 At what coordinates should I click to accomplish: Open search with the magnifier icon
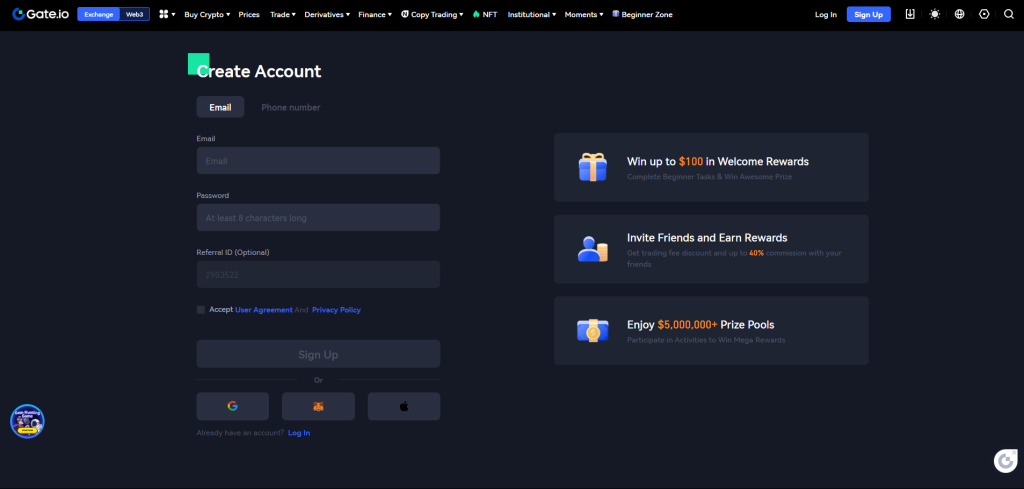click(x=1009, y=14)
